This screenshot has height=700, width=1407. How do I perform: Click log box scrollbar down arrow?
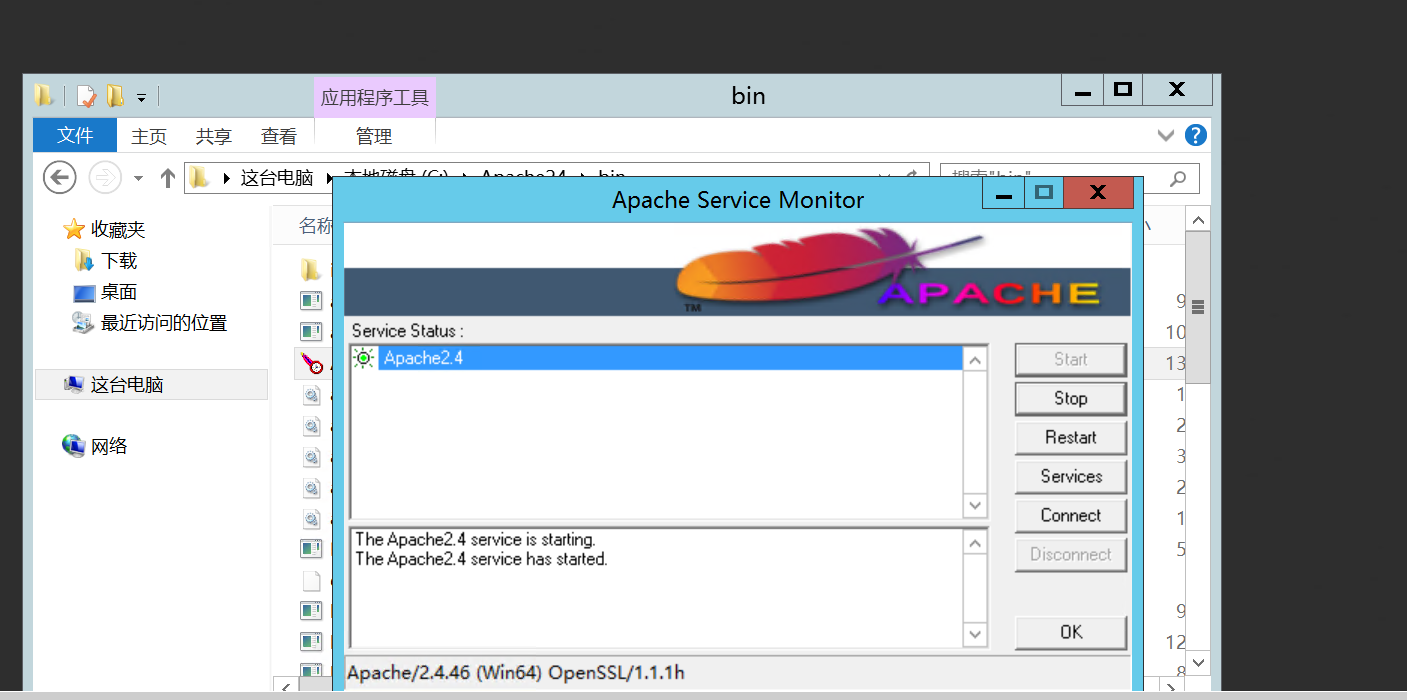(976, 634)
